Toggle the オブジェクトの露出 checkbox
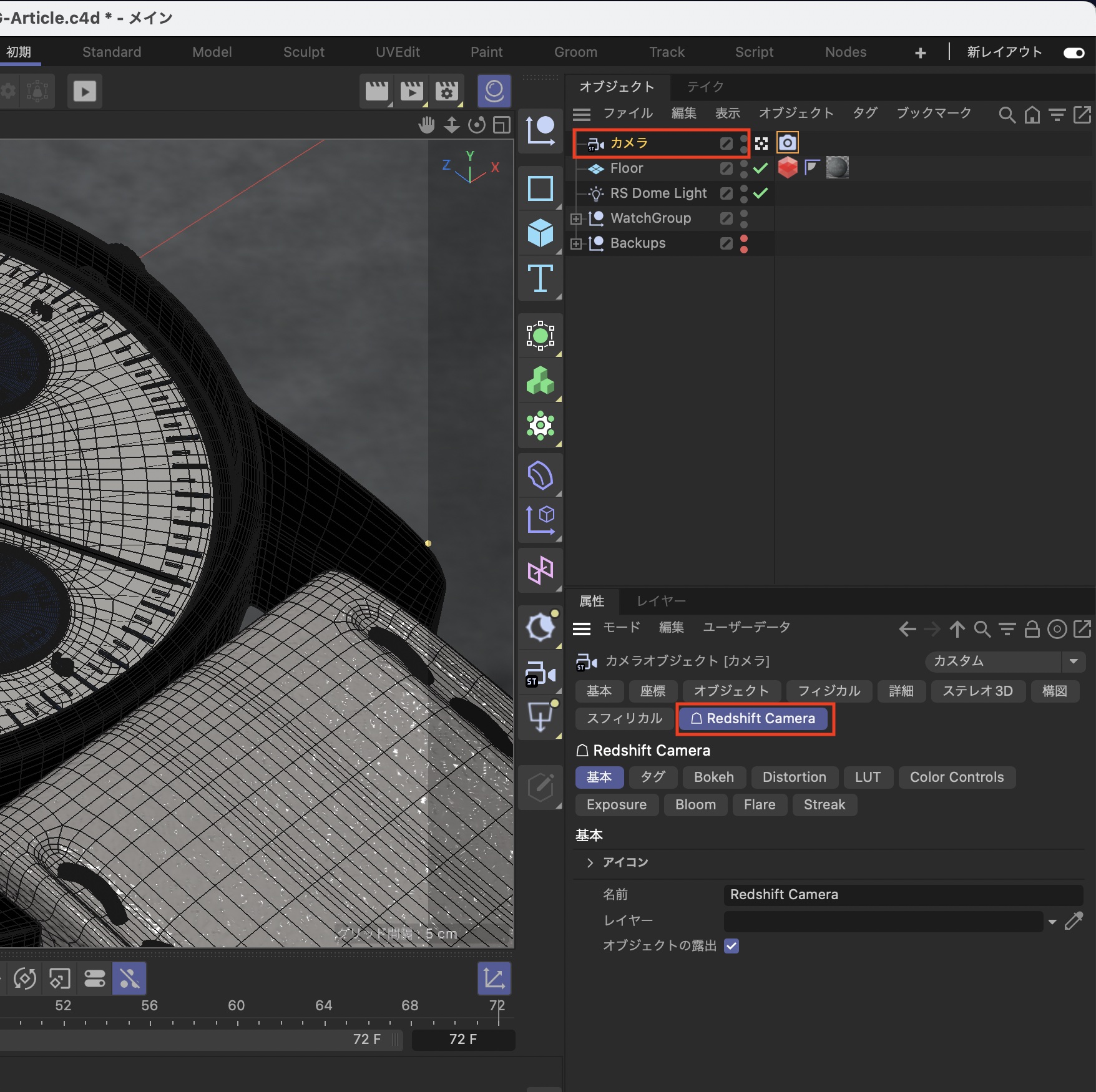The height and width of the screenshot is (1092, 1096). click(x=731, y=946)
